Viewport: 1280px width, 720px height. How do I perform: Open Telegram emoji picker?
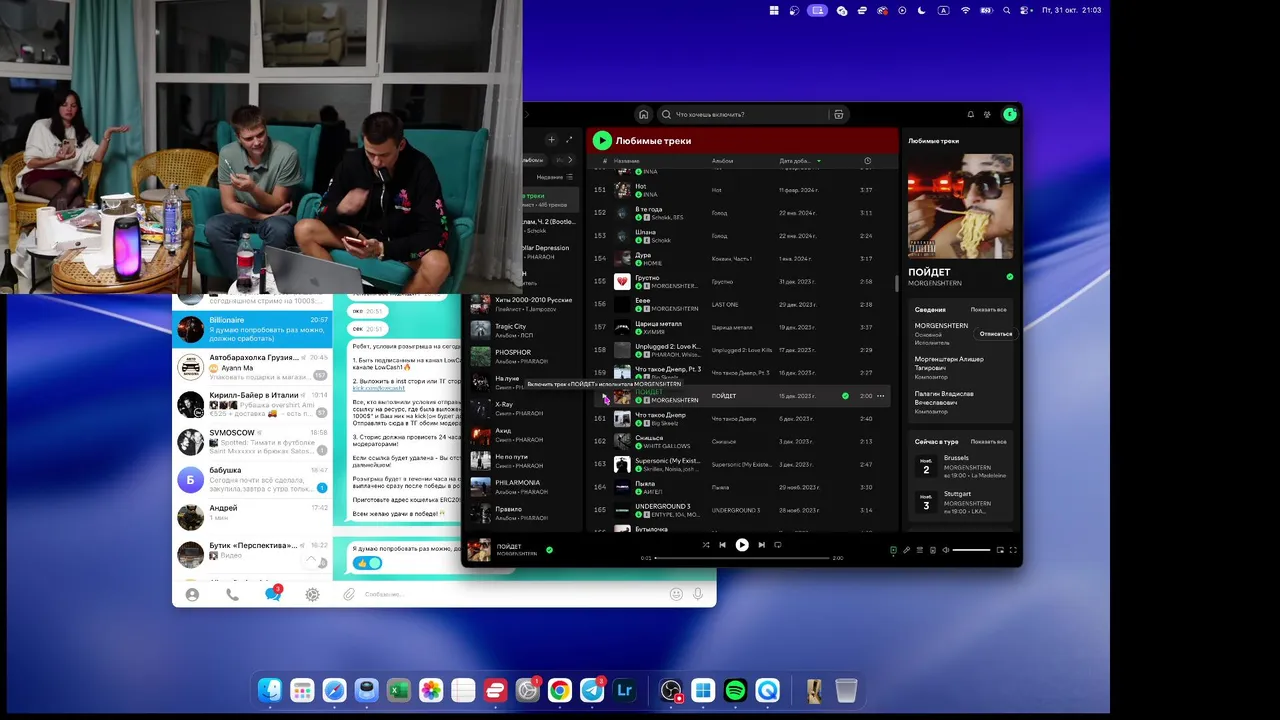[x=676, y=594]
